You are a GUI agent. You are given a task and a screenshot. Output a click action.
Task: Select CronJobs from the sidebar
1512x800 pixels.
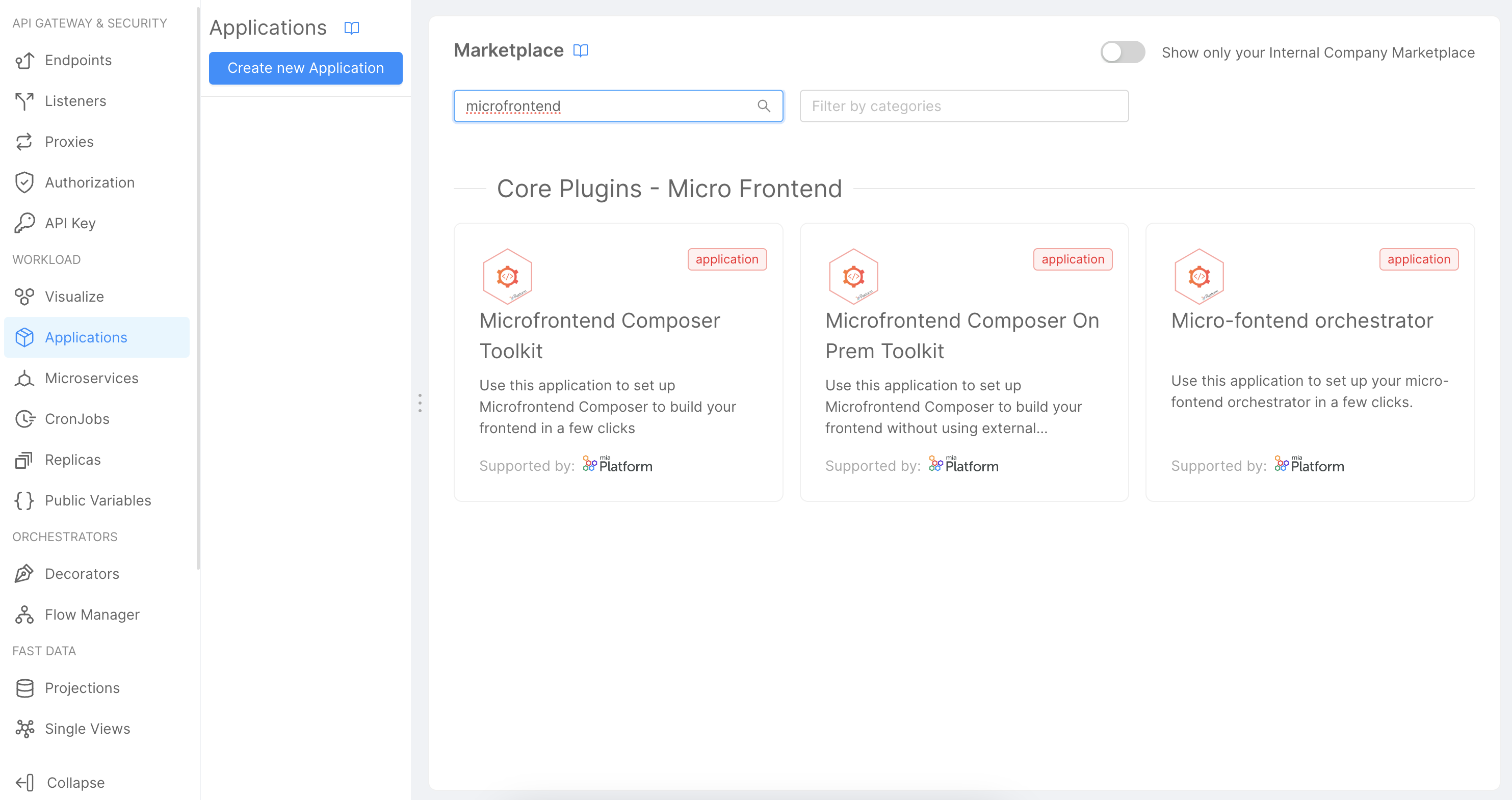point(77,419)
